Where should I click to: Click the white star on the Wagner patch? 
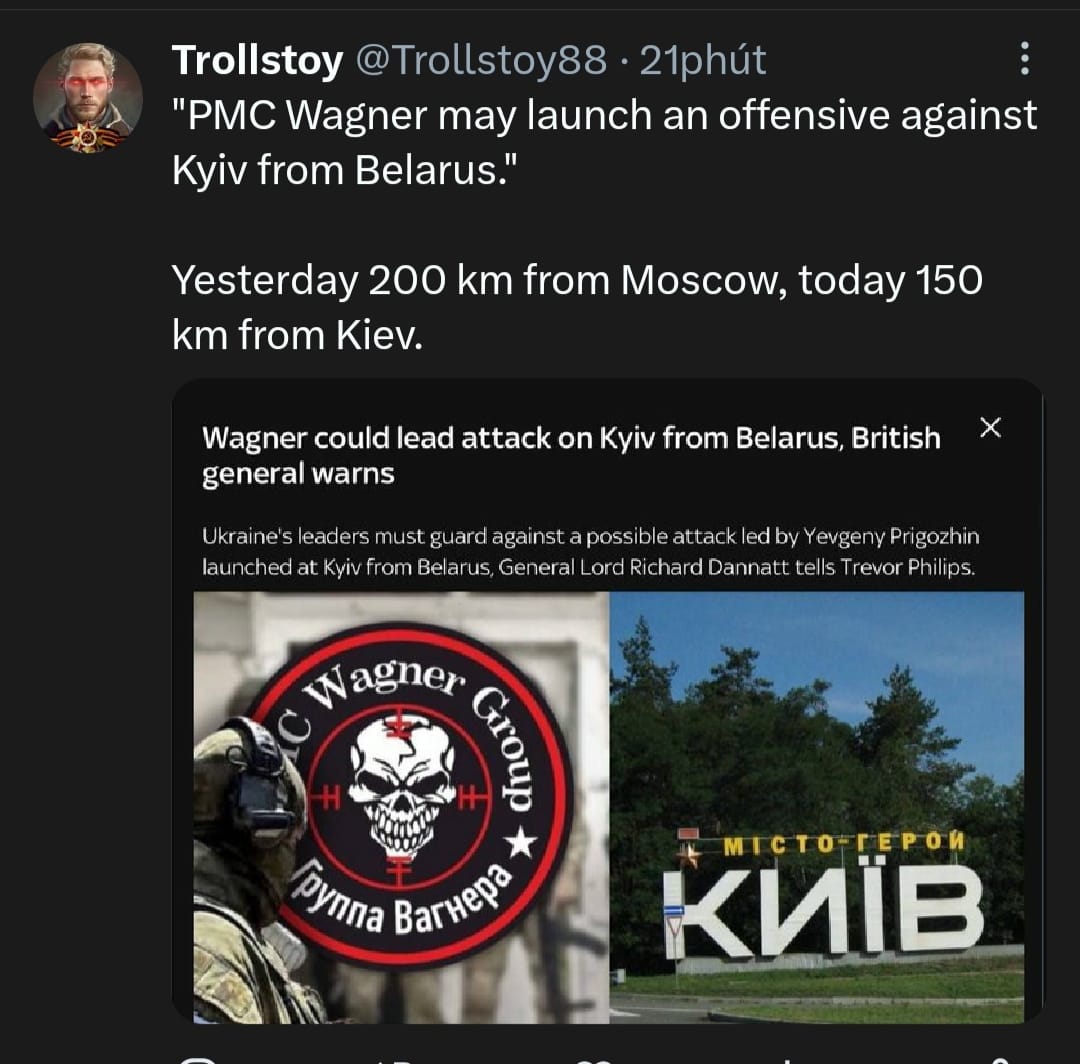(521, 844)
